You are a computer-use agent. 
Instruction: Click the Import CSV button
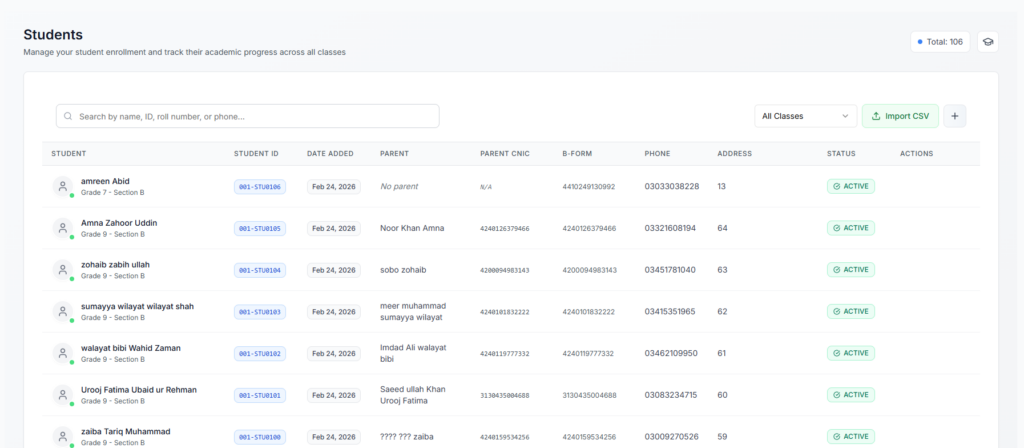900,116
